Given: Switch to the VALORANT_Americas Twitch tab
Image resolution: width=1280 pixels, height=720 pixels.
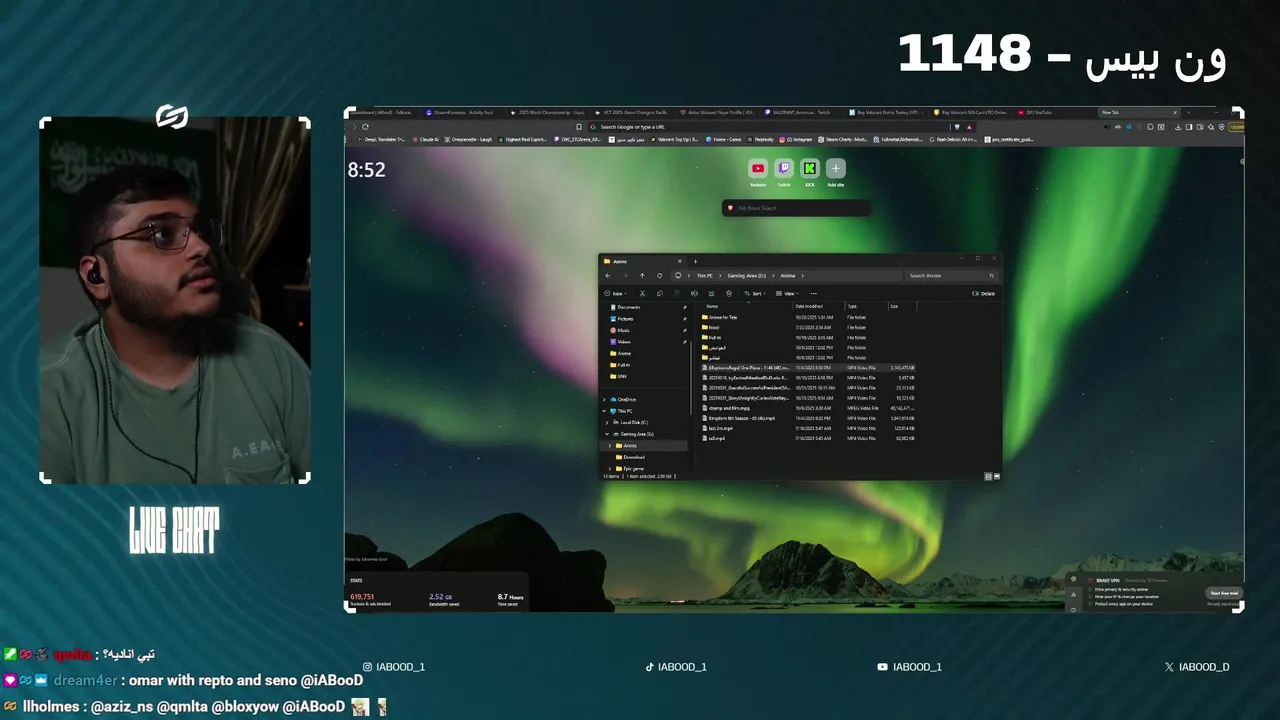Looking at the screenshot, I should coord(797,112).
